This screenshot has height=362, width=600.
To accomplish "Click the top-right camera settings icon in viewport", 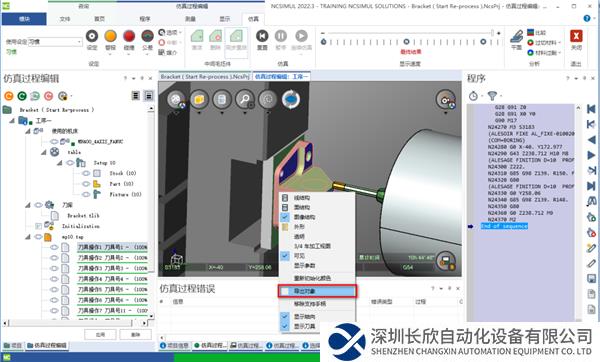I will tap(445, 100).
